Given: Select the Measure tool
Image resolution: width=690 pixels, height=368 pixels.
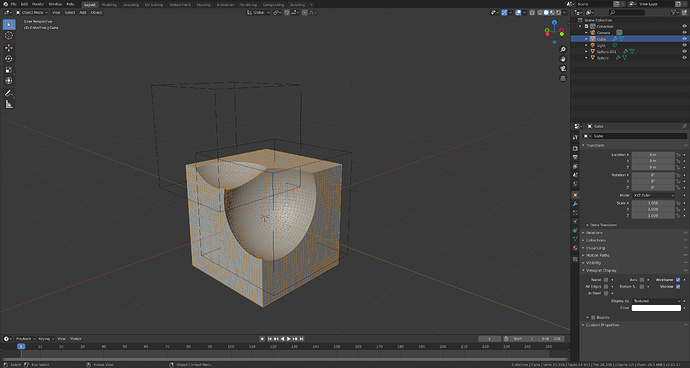Looking at the screenshot, I should point(9,104).
